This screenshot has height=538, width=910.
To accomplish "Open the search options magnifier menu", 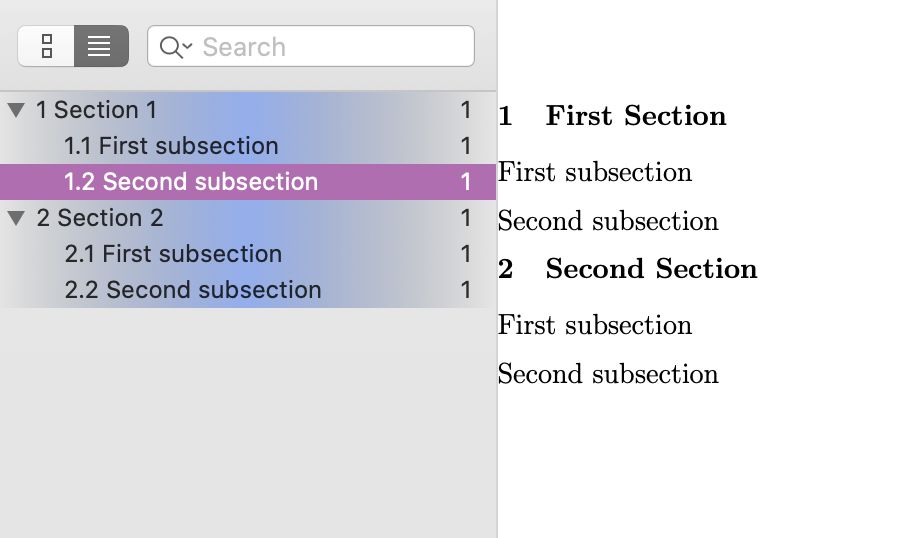I will click(x=175, y=47).
